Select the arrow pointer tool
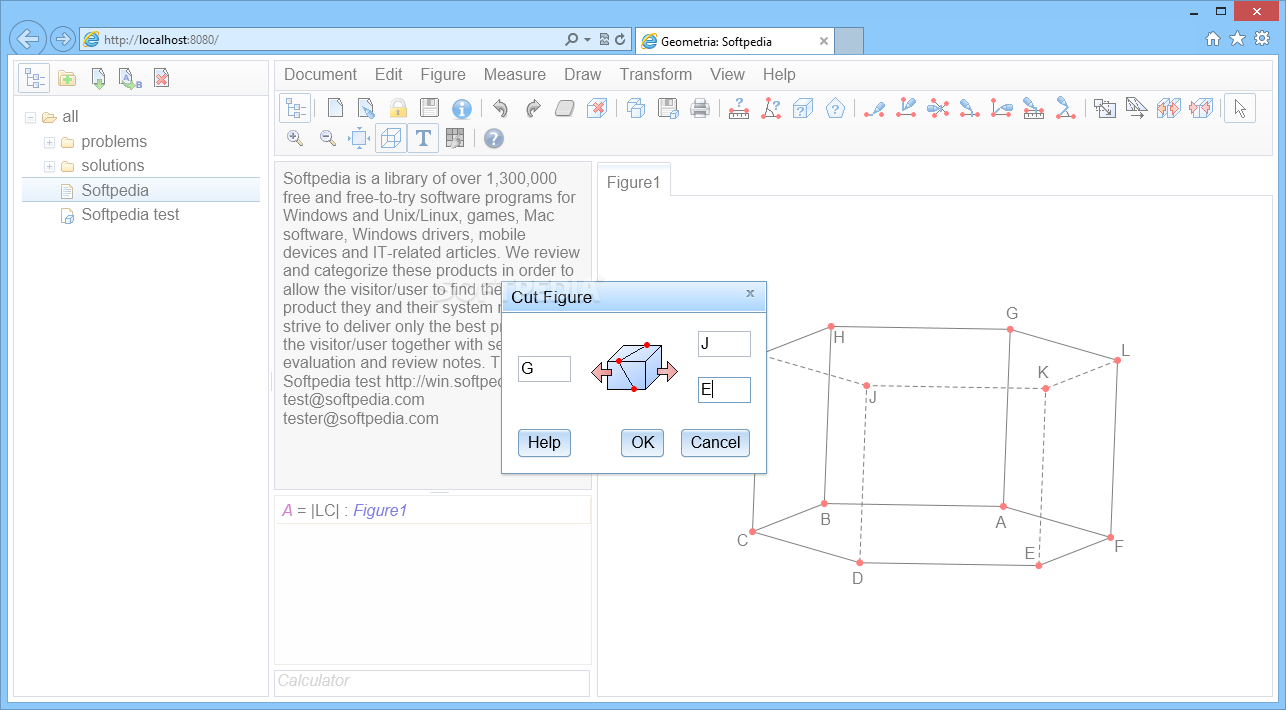 [1240, 108]
